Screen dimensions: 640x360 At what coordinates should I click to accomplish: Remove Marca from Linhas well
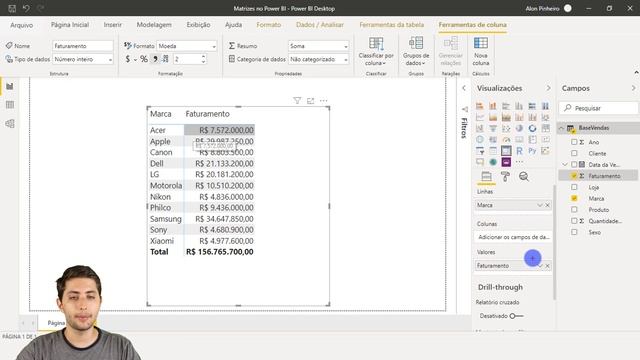pos(548,205)
